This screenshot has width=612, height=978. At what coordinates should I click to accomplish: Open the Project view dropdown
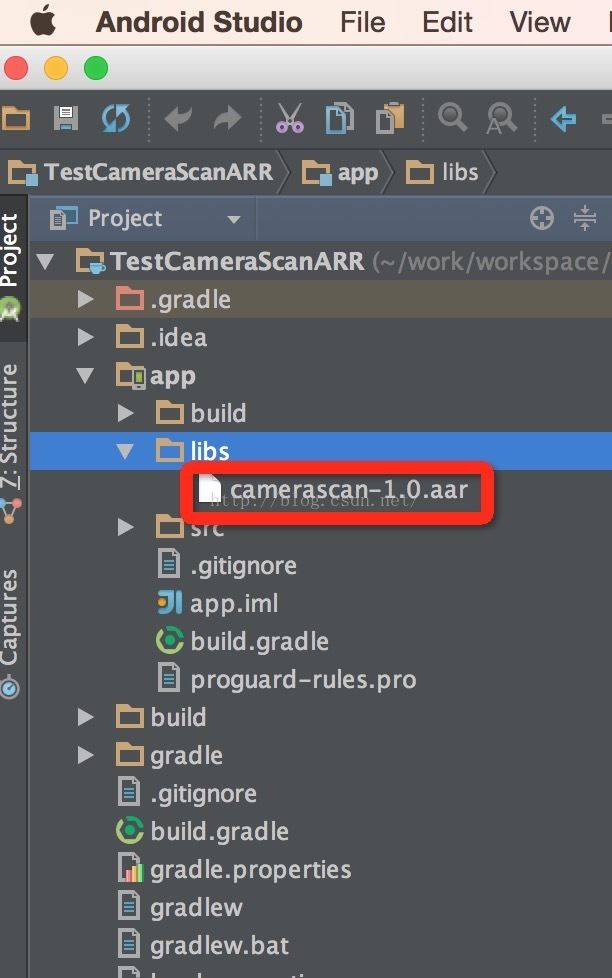pos(234,219)
